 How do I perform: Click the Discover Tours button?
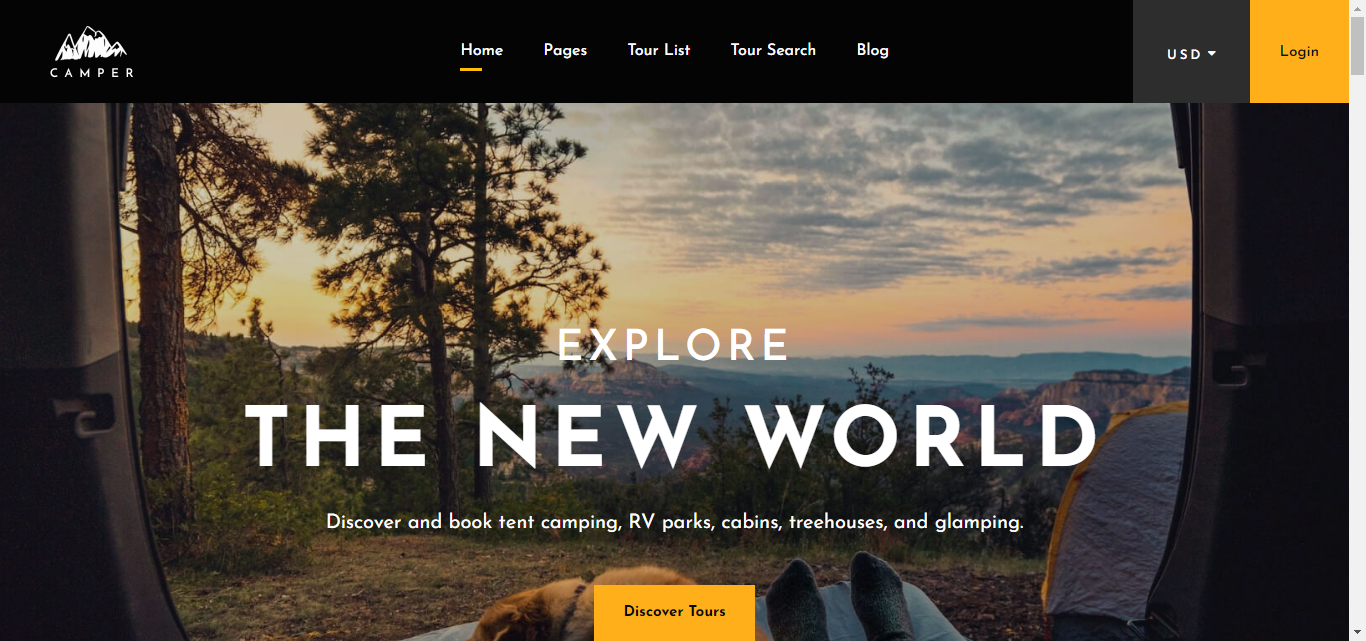click(674, 612)
